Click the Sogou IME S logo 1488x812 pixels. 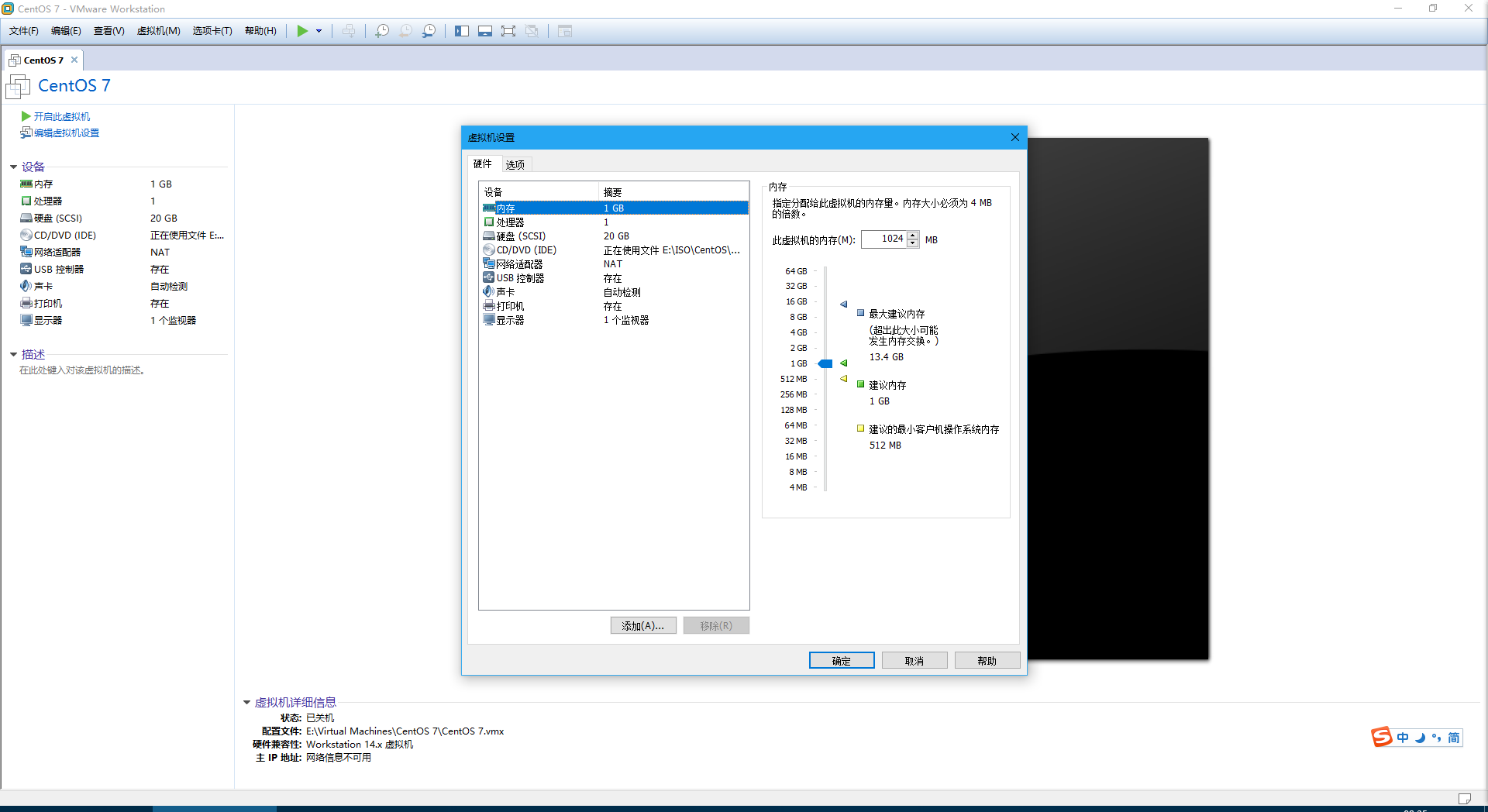coord(1382,737)
